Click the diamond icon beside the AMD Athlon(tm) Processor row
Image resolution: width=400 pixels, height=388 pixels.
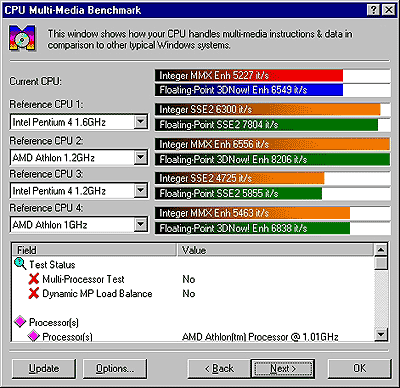(34, 336)
